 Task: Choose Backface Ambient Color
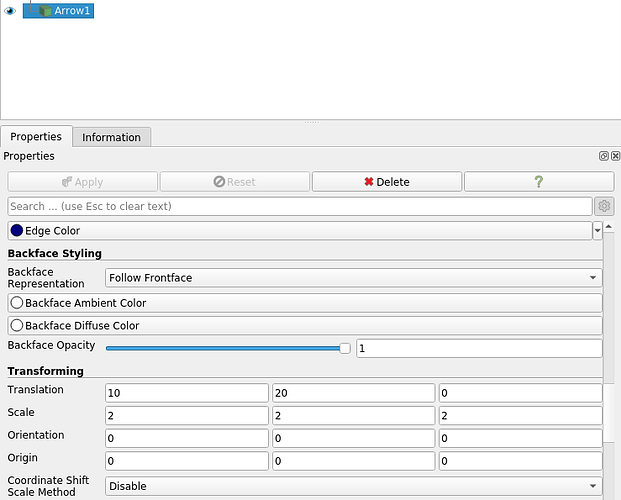click(x=304, y=303)
